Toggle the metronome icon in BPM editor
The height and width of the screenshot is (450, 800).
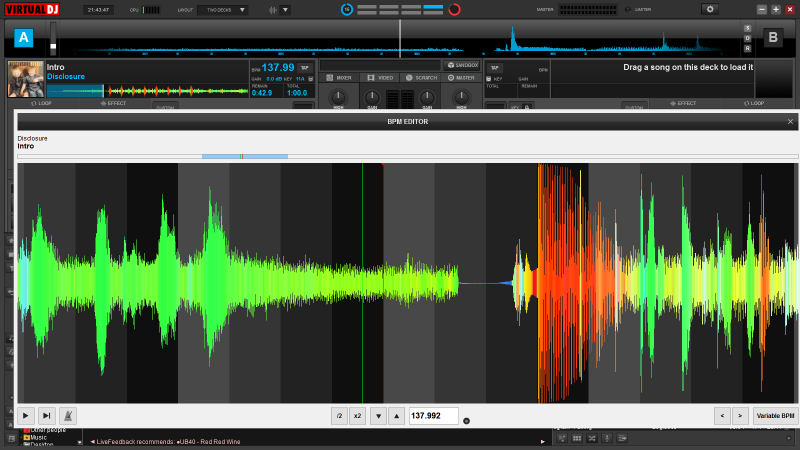68,416
